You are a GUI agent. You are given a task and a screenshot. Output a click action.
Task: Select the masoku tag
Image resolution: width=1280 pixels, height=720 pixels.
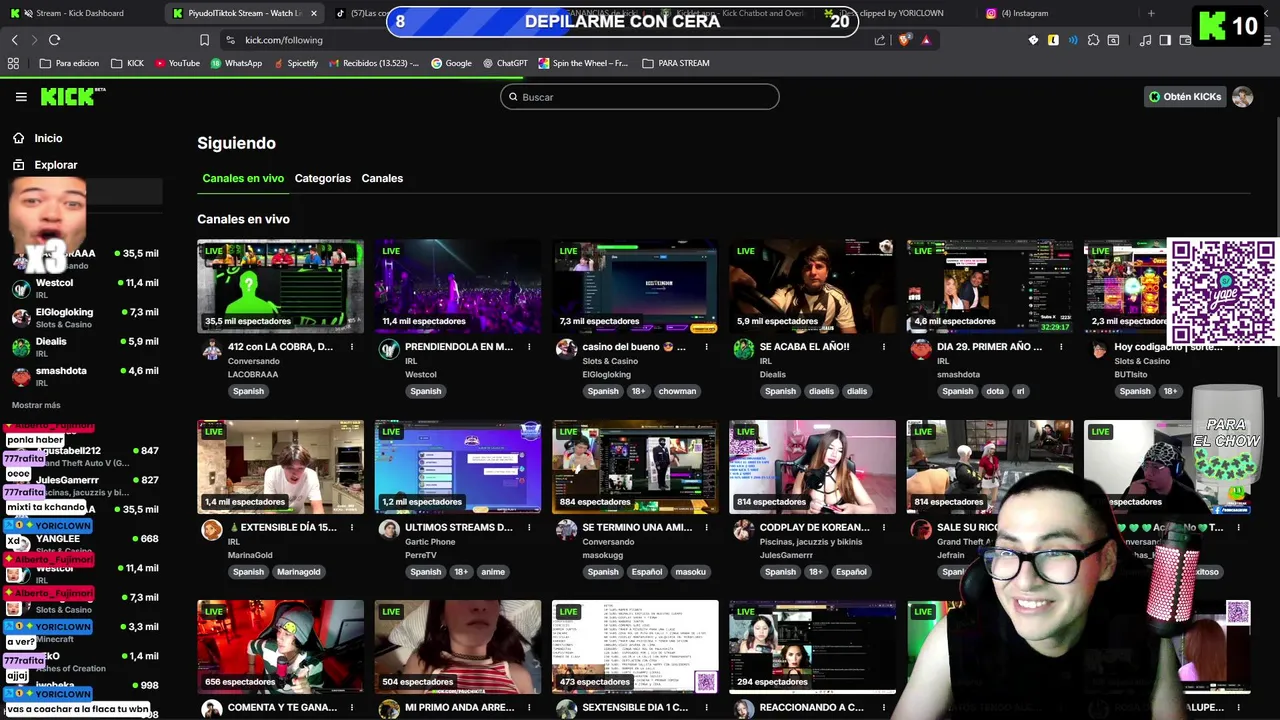click(x=690, y=572)
